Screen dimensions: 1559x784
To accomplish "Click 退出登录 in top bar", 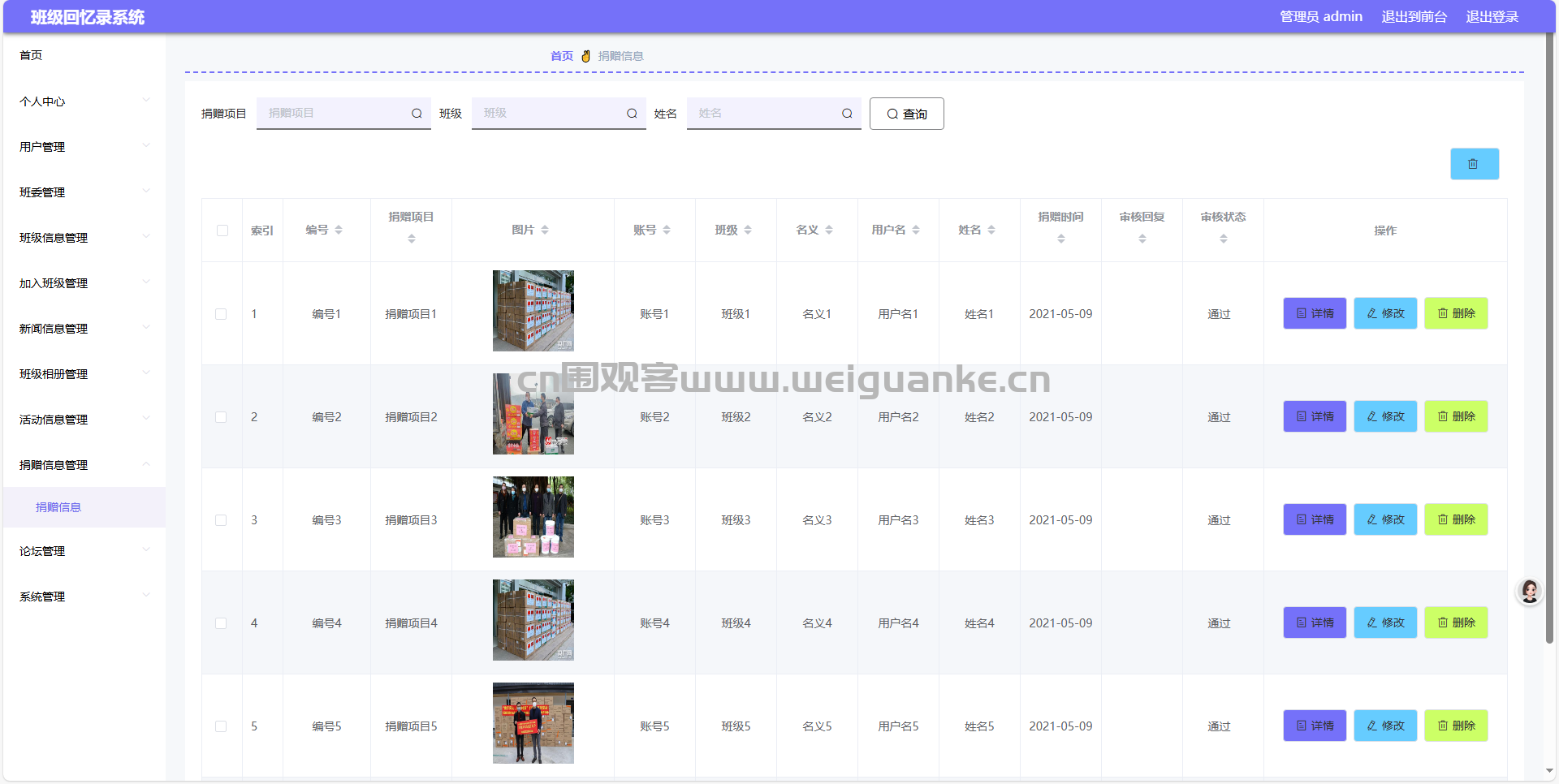I will click(1492, 16).
